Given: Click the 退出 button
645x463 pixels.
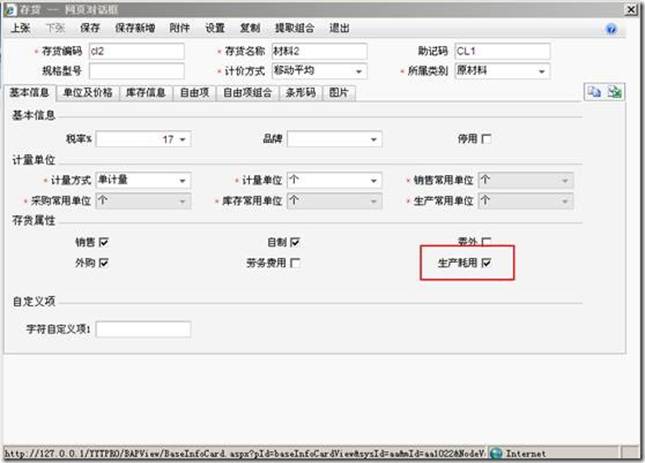Looking at the screenshot, I should 339,29.
